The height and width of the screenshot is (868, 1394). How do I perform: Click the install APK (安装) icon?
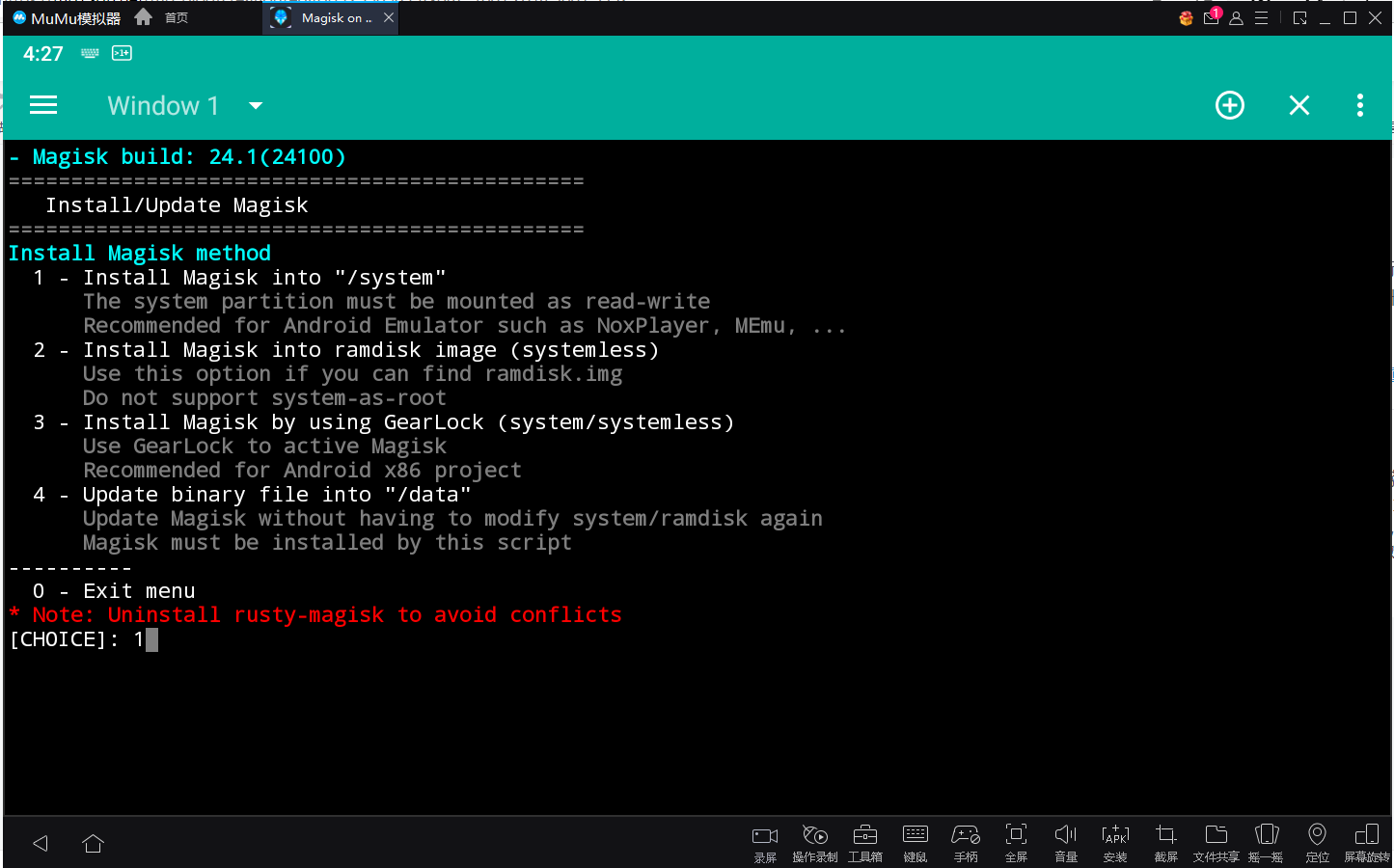(x=1115, y=843)
